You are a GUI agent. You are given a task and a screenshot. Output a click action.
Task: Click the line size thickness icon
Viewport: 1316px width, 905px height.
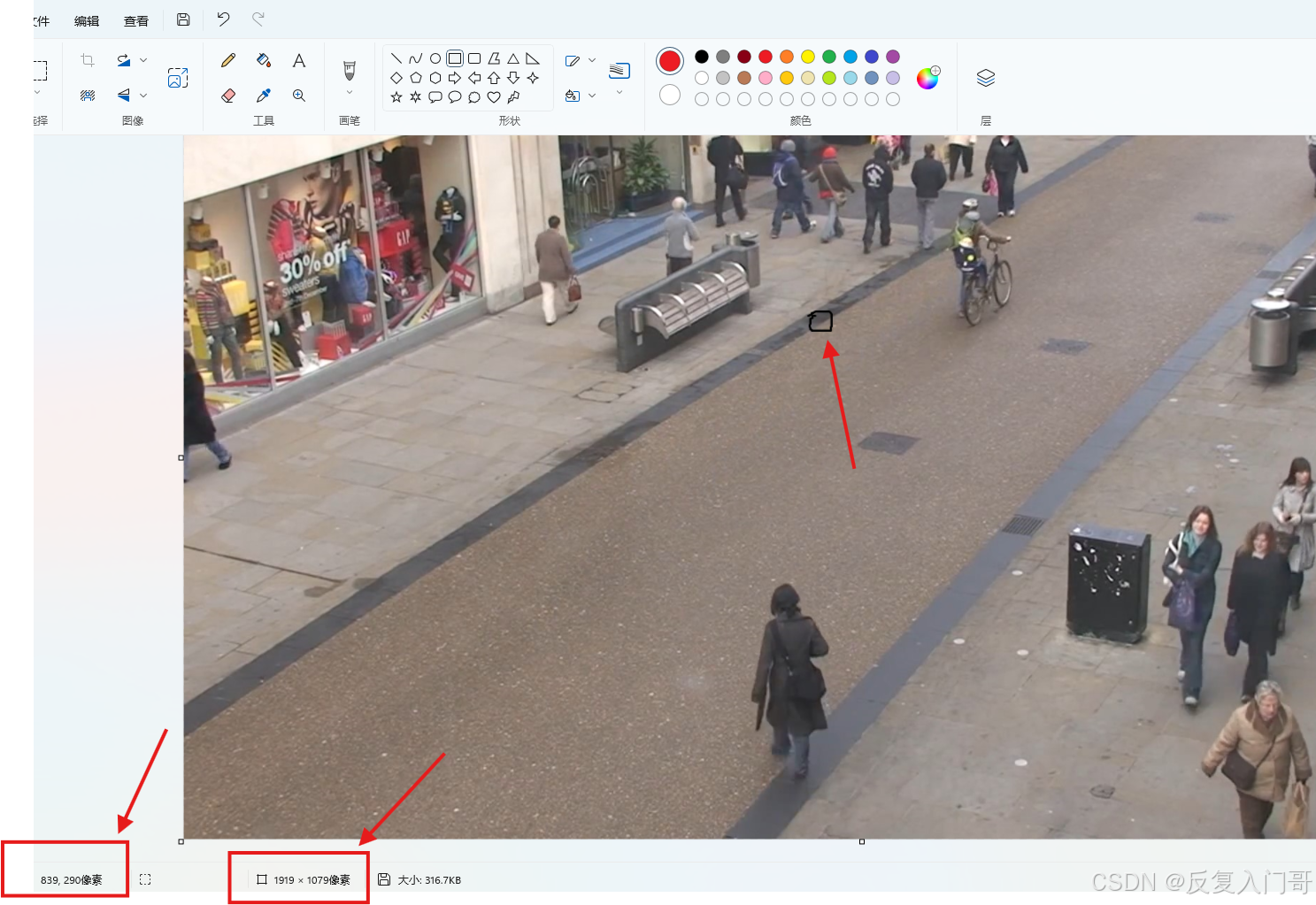(x=620, y=70)
